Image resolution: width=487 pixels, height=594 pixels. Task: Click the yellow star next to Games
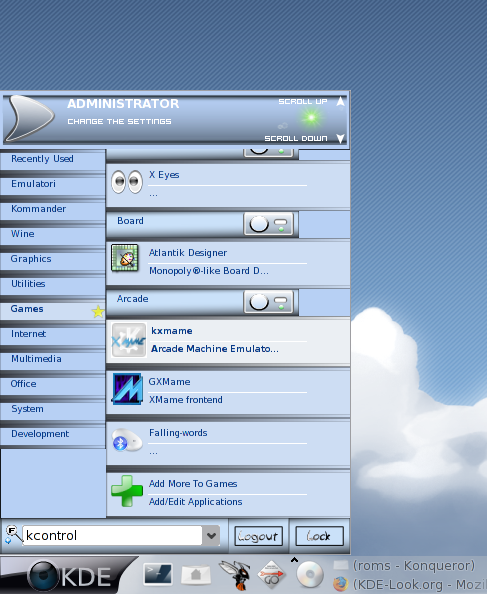click(x=98, y=311)
